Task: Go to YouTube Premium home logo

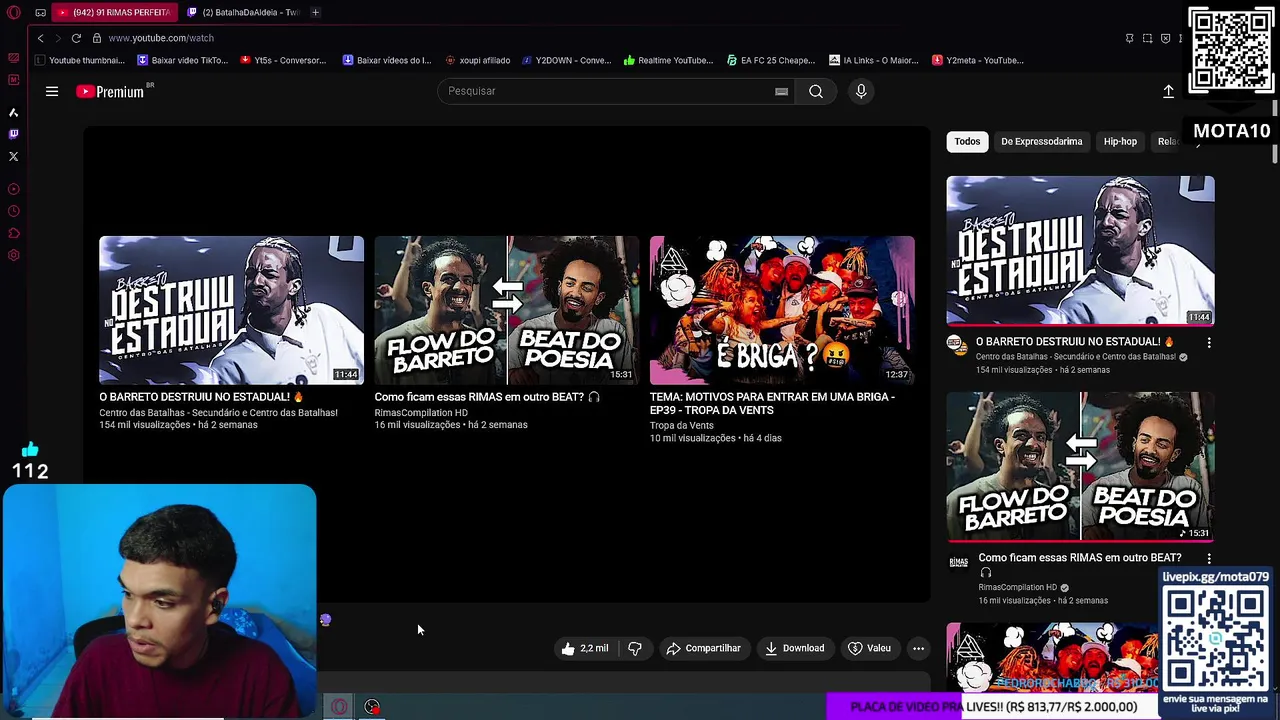Action: (111, 91)
